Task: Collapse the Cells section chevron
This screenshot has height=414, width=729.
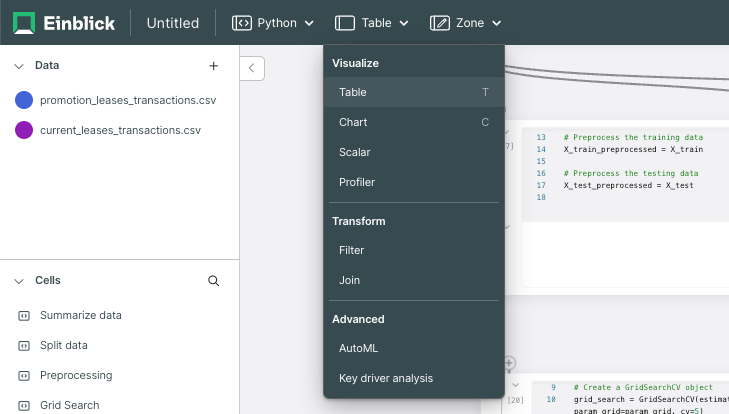Action: pyautogui.click(x=19, y=281)
